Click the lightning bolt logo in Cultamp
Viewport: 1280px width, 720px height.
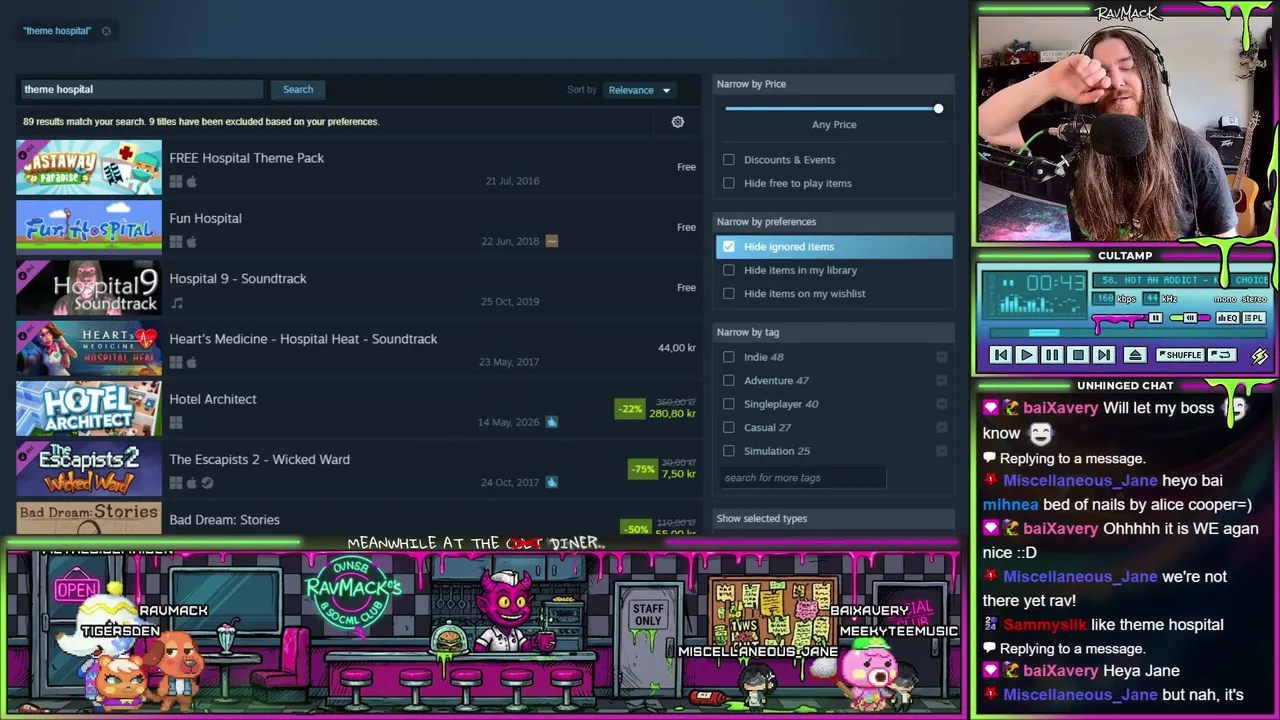tap(1259, 356)
